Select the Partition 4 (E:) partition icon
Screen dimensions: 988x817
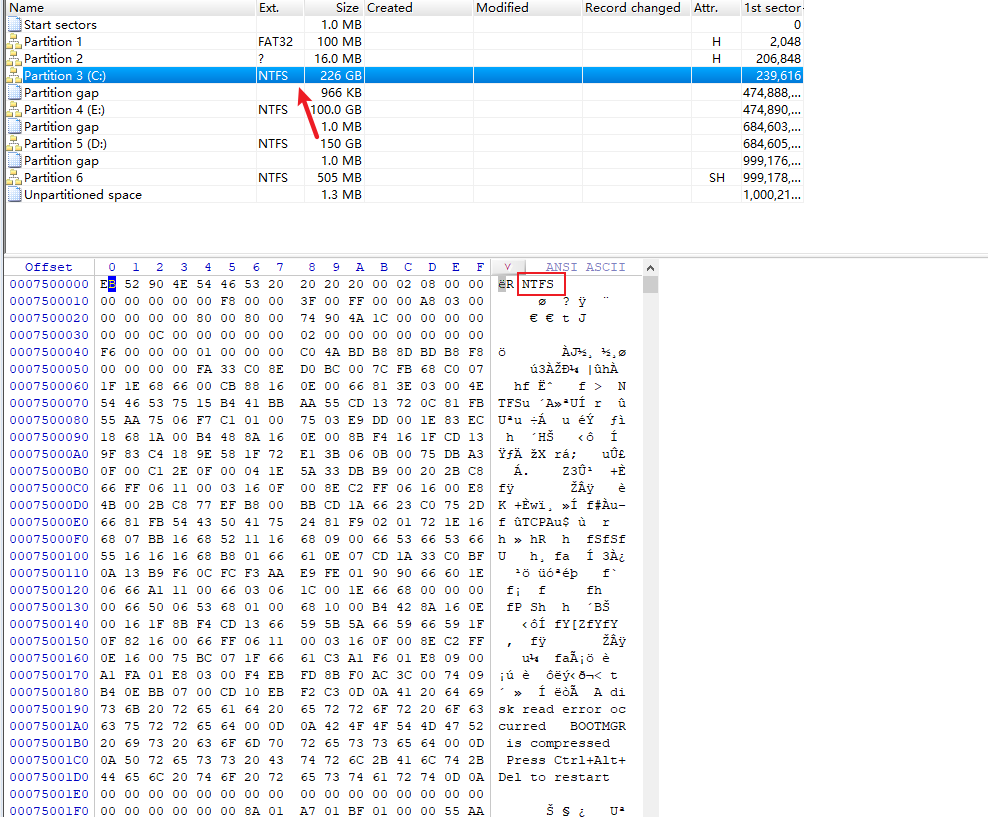click(14, 109)
